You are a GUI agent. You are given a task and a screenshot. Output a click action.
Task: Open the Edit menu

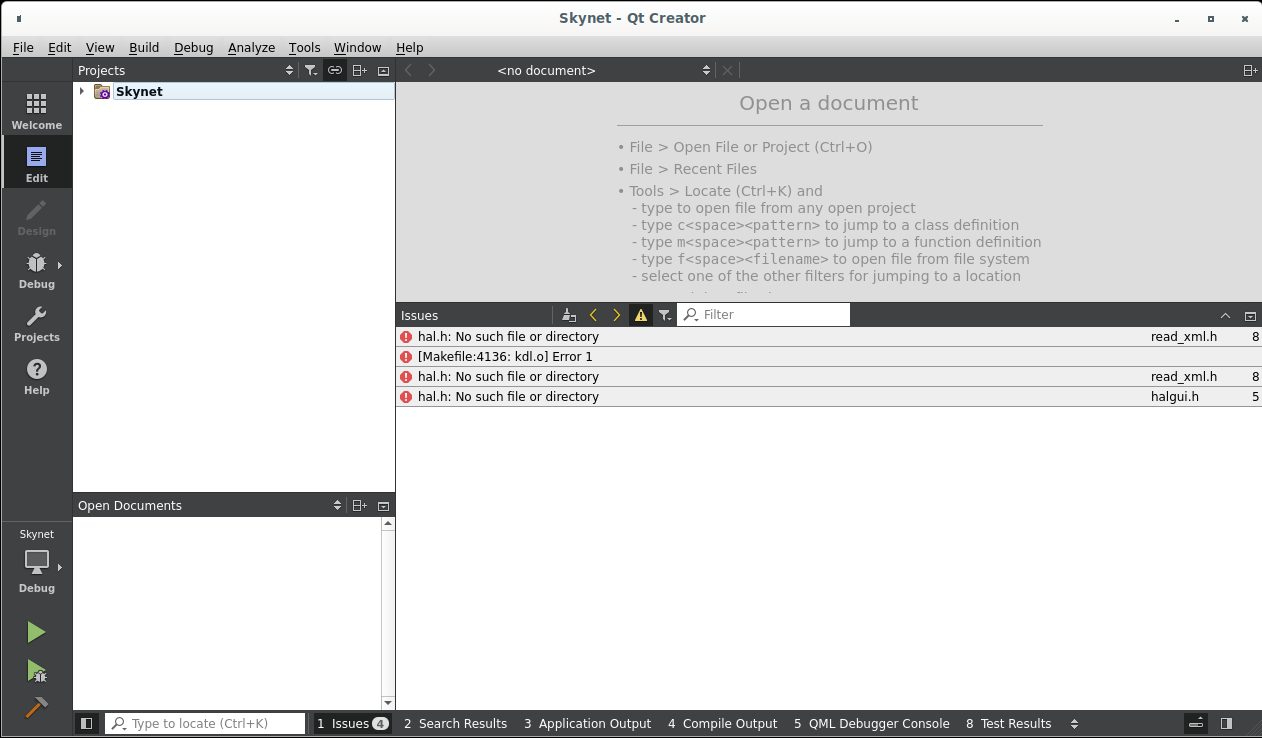click(x=60, y=47)
